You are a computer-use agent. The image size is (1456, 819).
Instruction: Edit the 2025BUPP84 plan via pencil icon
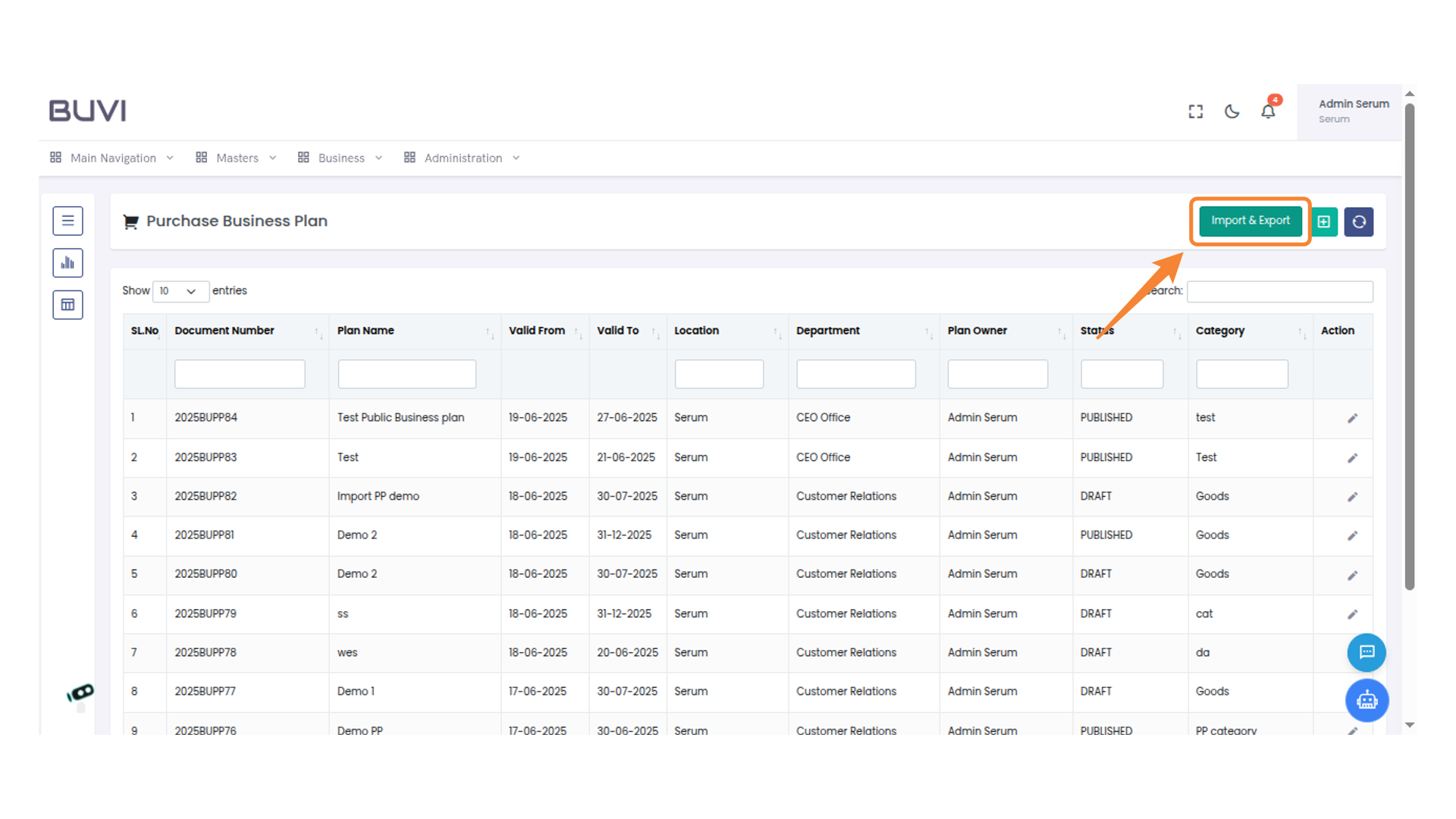[1353, 418]
